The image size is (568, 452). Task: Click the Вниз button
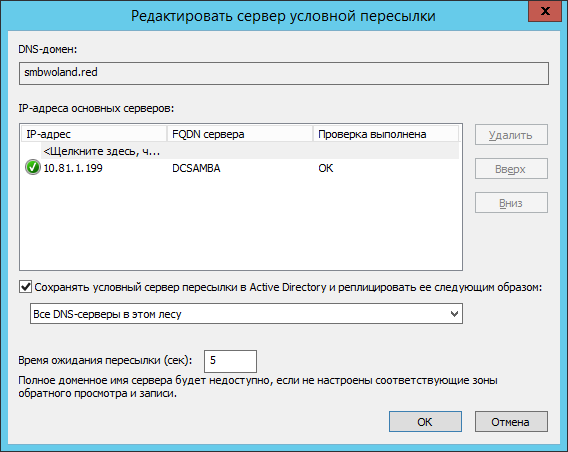pos(511,202)
